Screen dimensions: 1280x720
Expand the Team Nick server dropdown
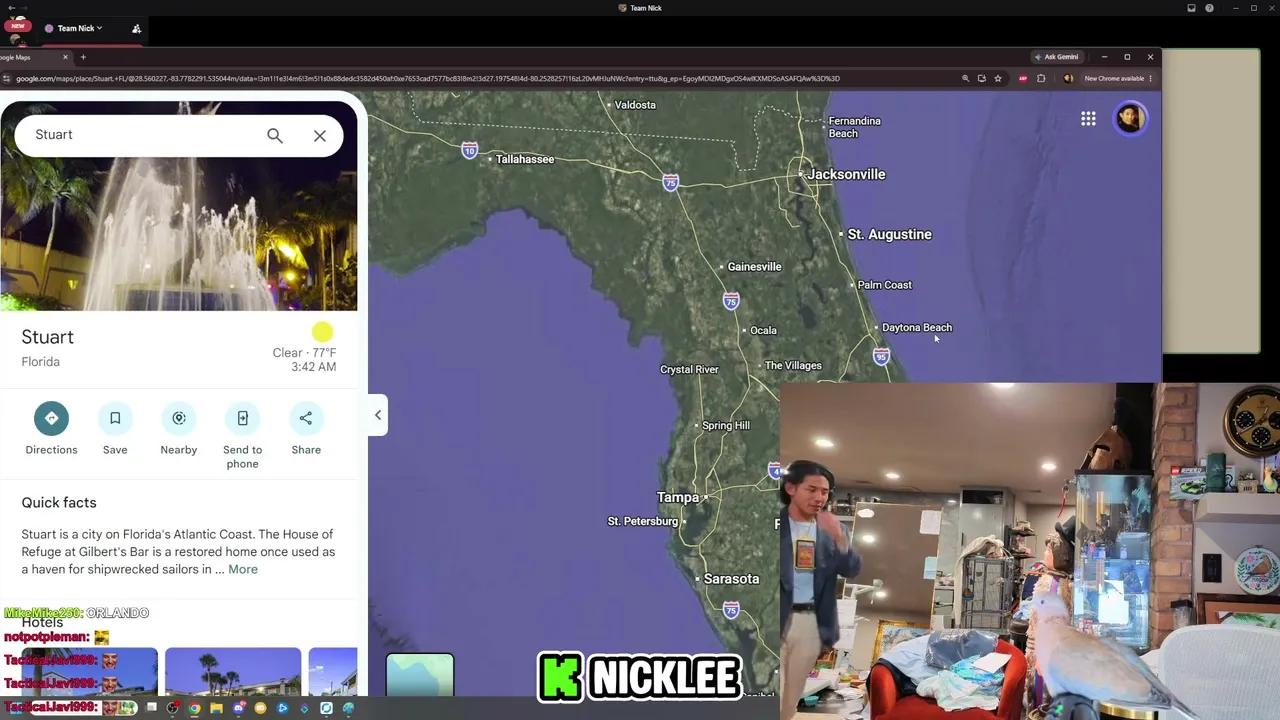pyautogui.click(x=80, y=28)
